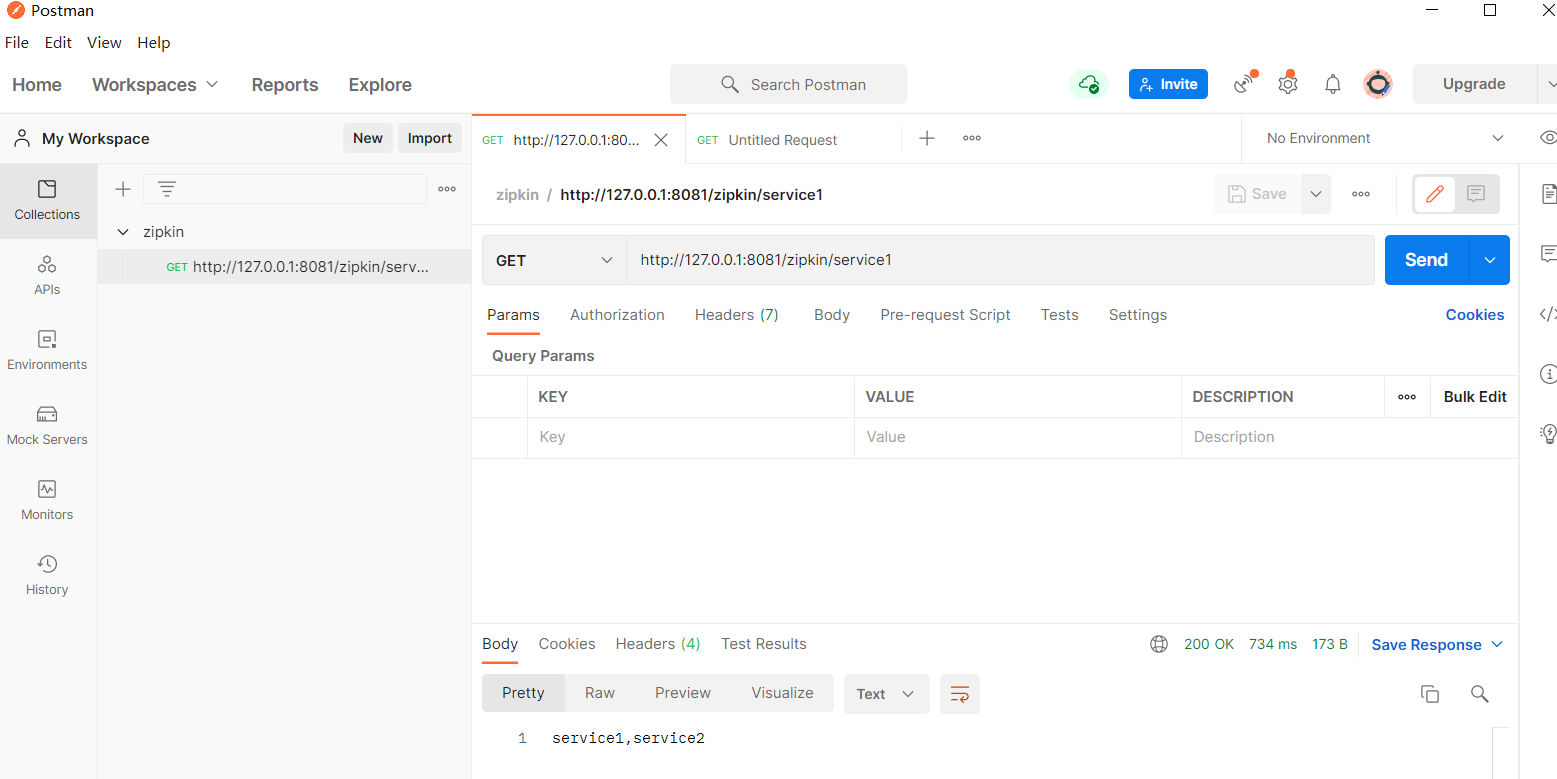The height and width of the screenshot is (779, 1557).
Task: Open the Text format dropdown
Action: pos(886,694)
